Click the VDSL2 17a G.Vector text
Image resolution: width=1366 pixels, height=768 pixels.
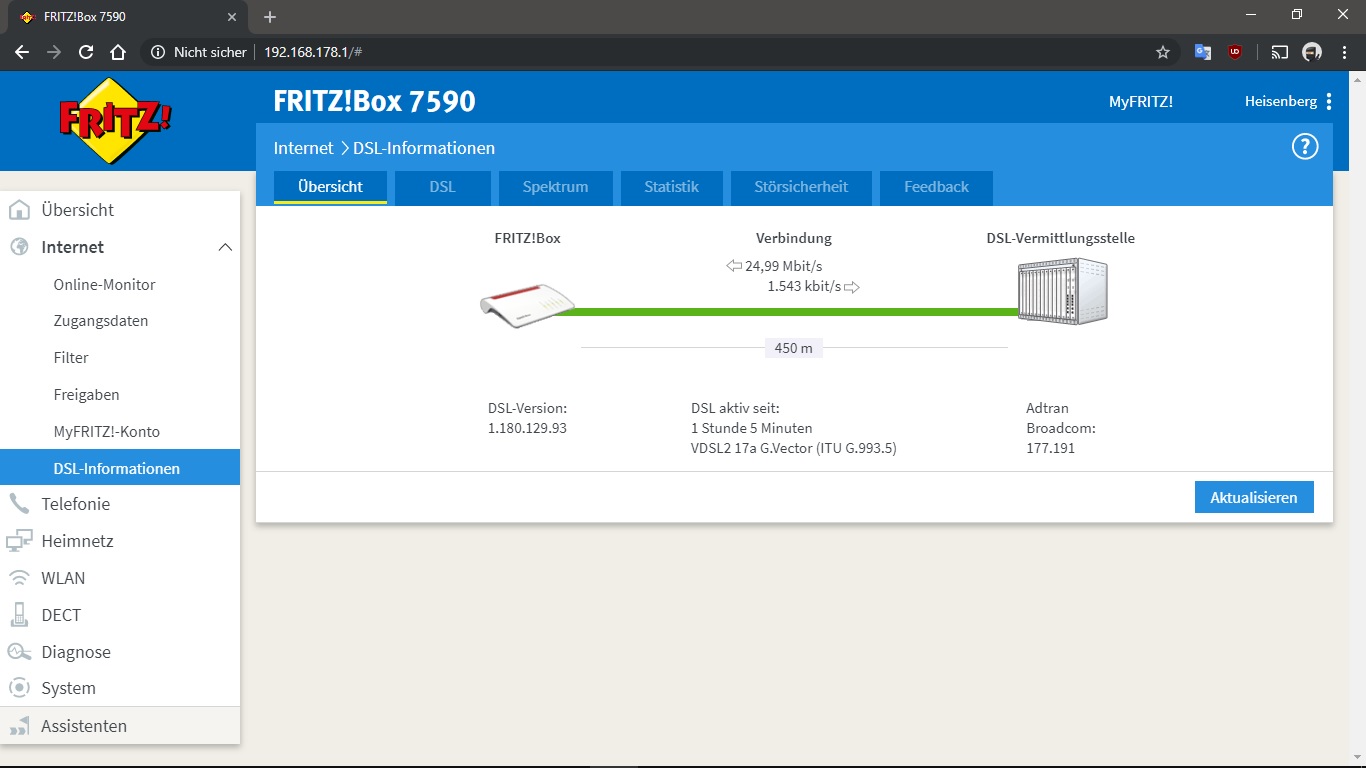pyautogui.click(x=794, y=449)
